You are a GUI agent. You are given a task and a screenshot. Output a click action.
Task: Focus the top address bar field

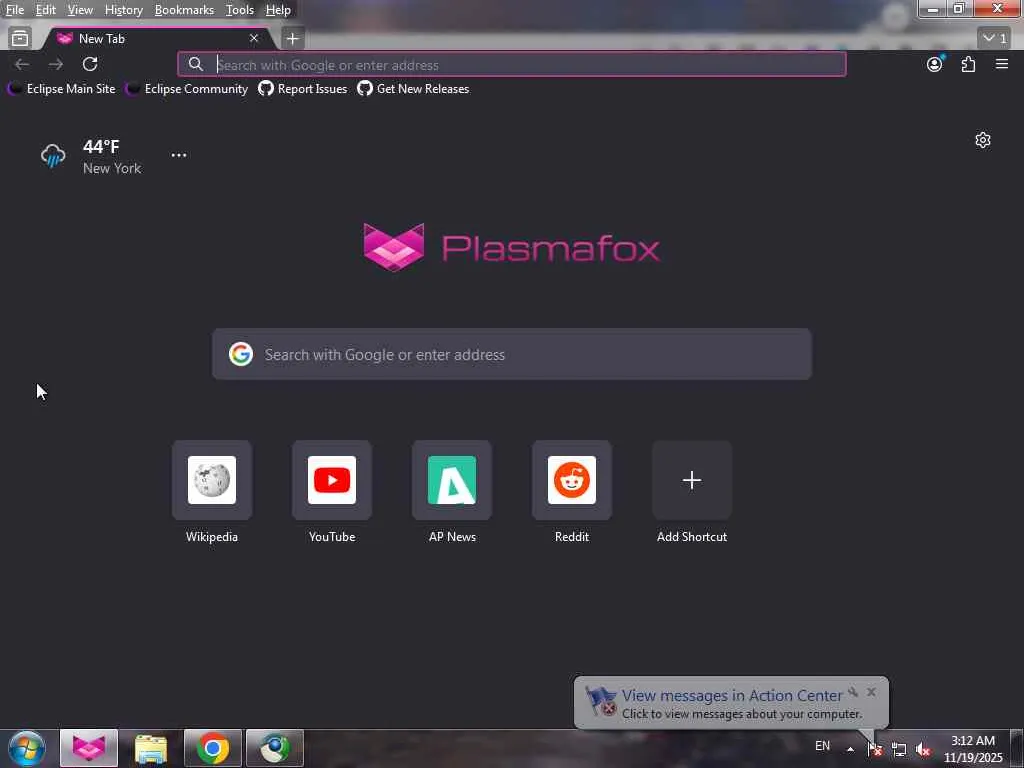(512, 64)
